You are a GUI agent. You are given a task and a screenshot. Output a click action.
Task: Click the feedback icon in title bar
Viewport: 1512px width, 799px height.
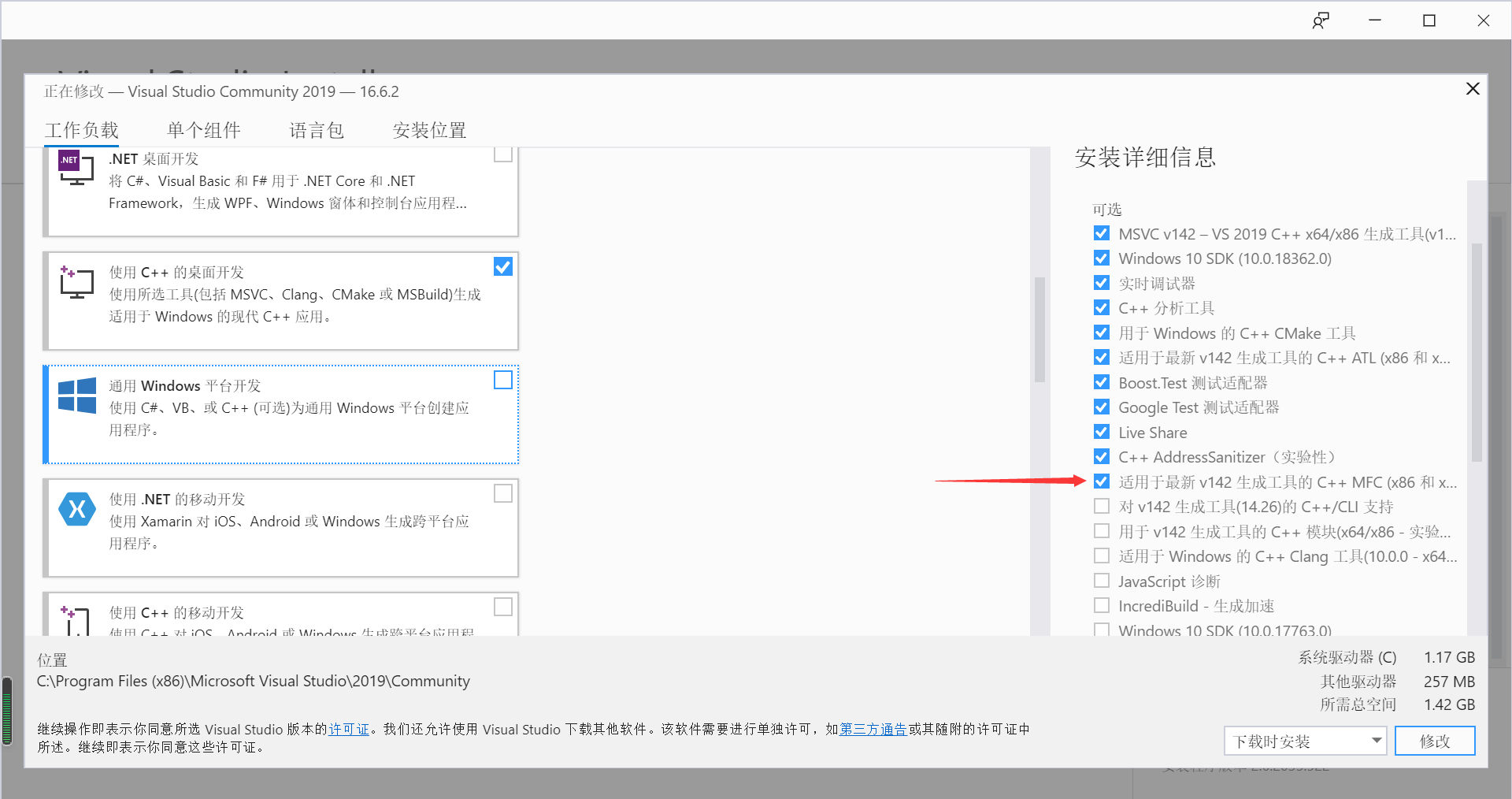tap(1321, 20)
